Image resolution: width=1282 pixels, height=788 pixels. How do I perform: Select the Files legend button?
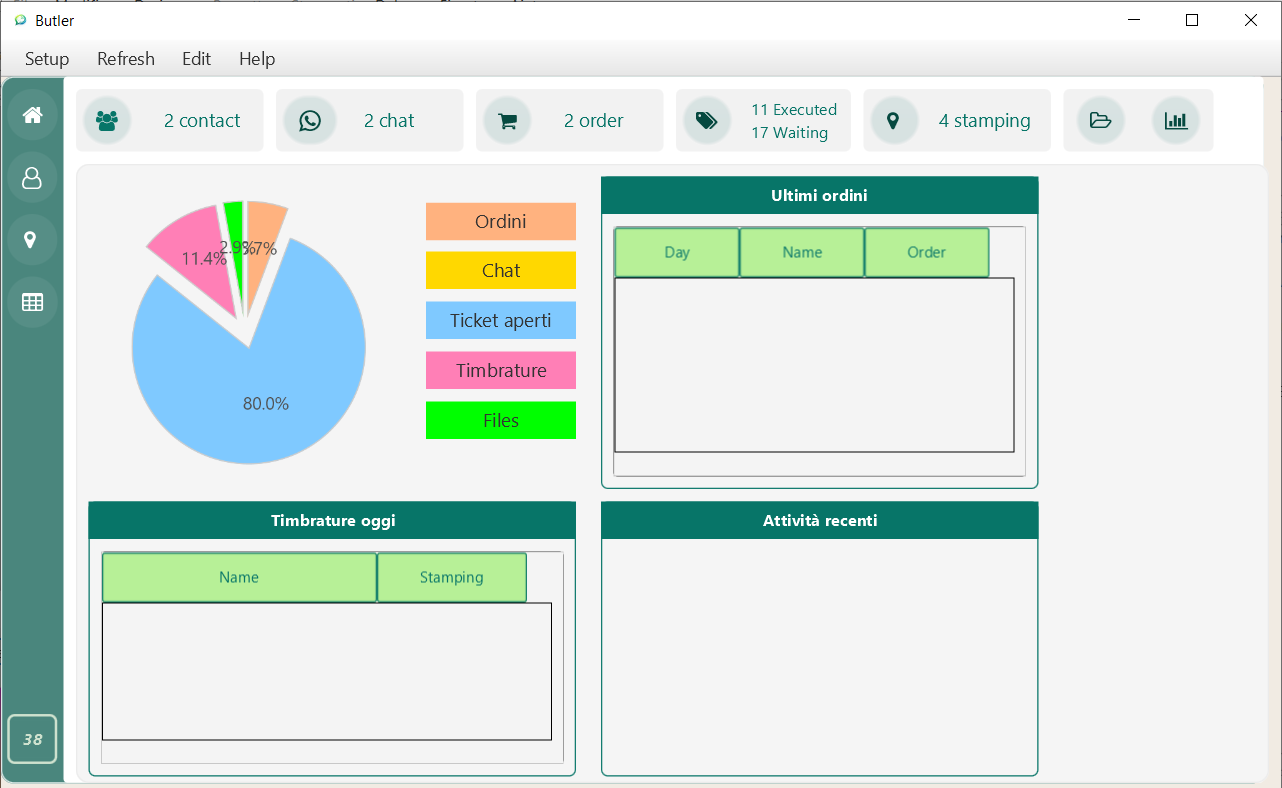[x=501, y=421]
